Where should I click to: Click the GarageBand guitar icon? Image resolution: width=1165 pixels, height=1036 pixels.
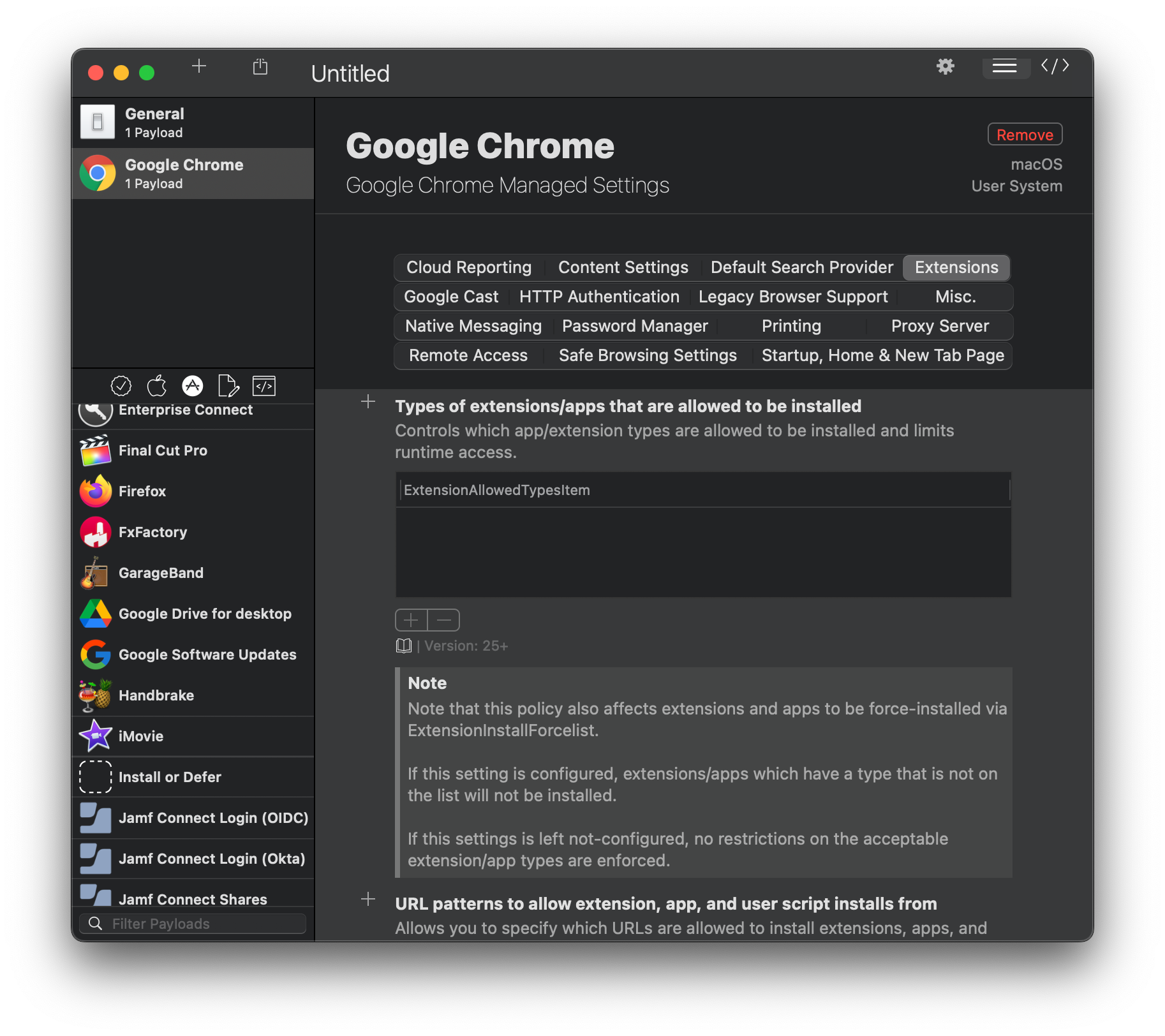96,573
